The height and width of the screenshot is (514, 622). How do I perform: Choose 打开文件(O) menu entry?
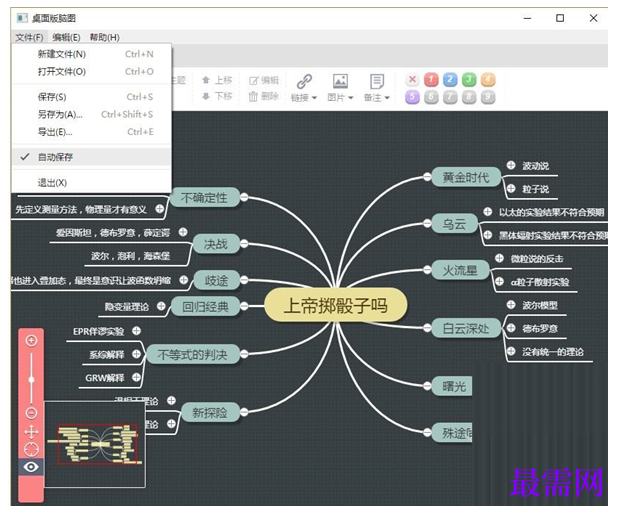click(x=92, y=72)
